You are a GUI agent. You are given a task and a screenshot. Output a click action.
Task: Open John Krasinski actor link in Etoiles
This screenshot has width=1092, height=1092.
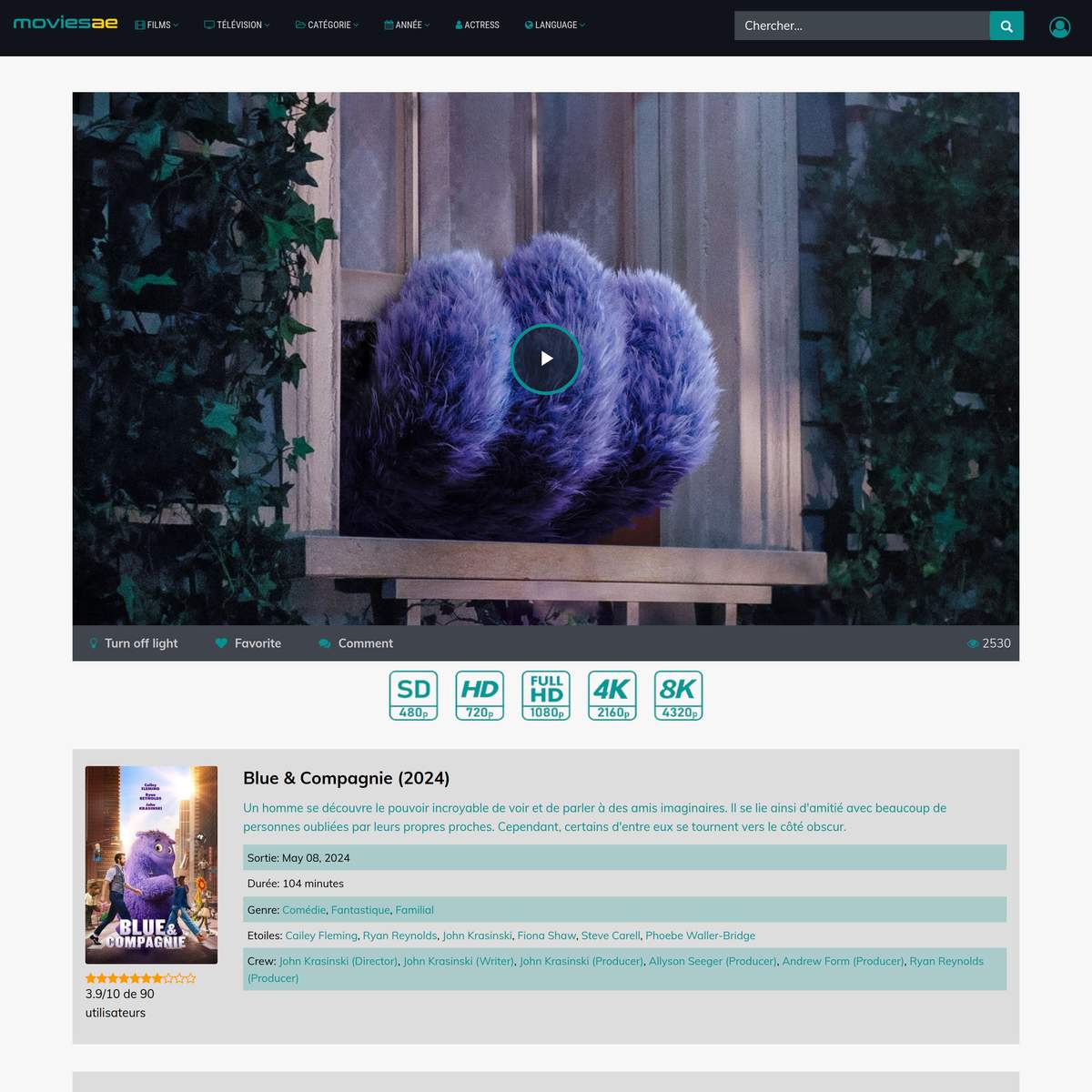click(477, 935)
